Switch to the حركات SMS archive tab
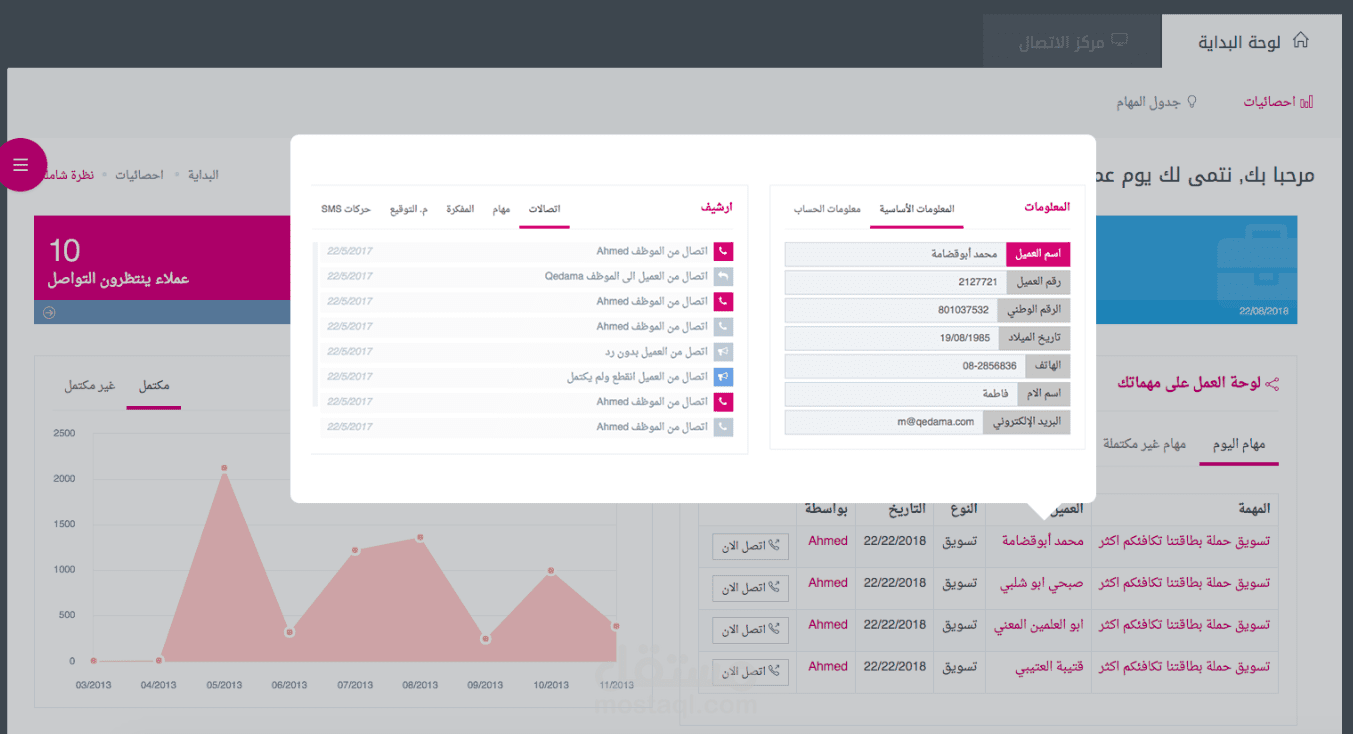 coord(347,209)
